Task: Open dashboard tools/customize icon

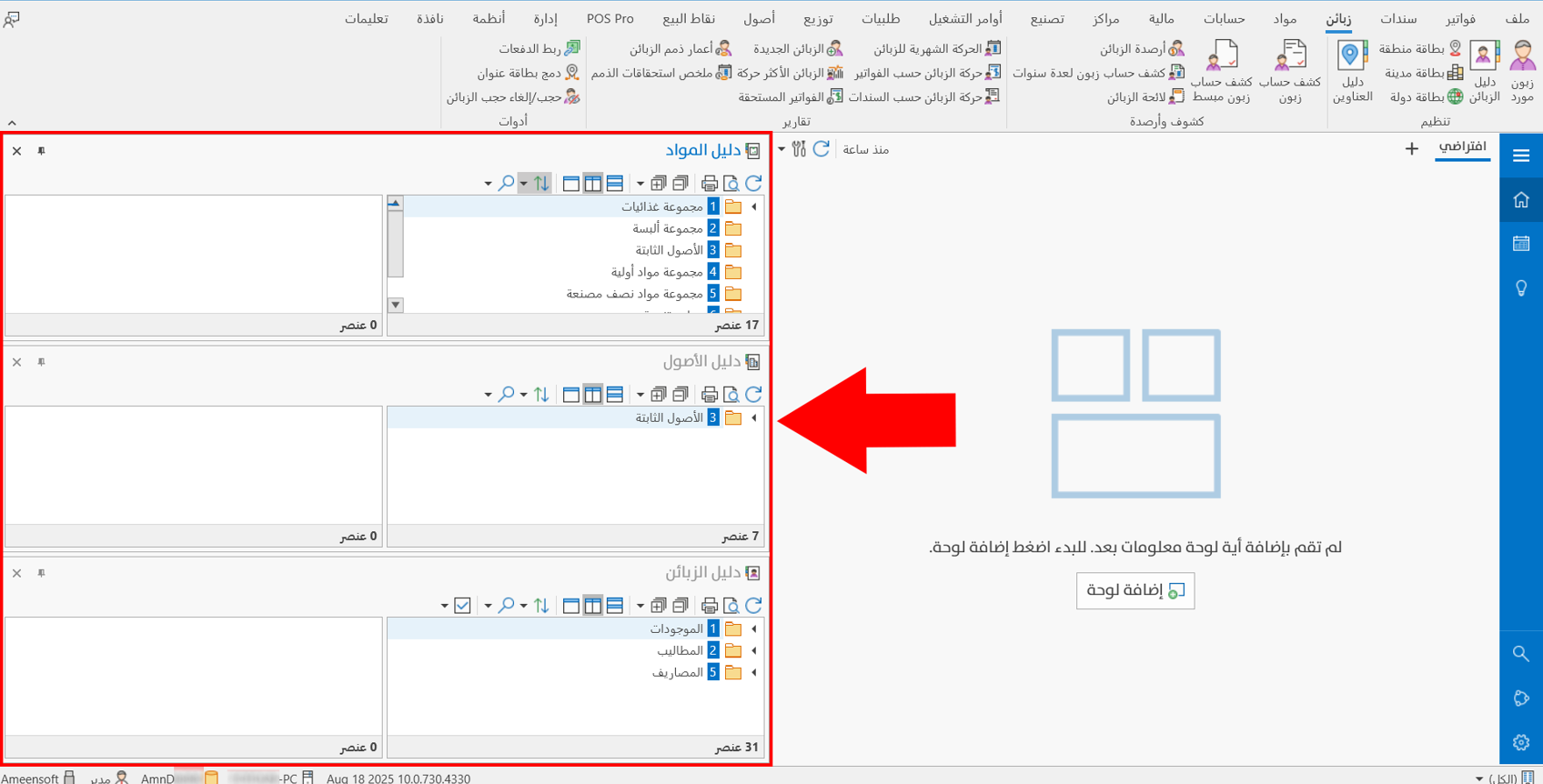Action: 799,149
